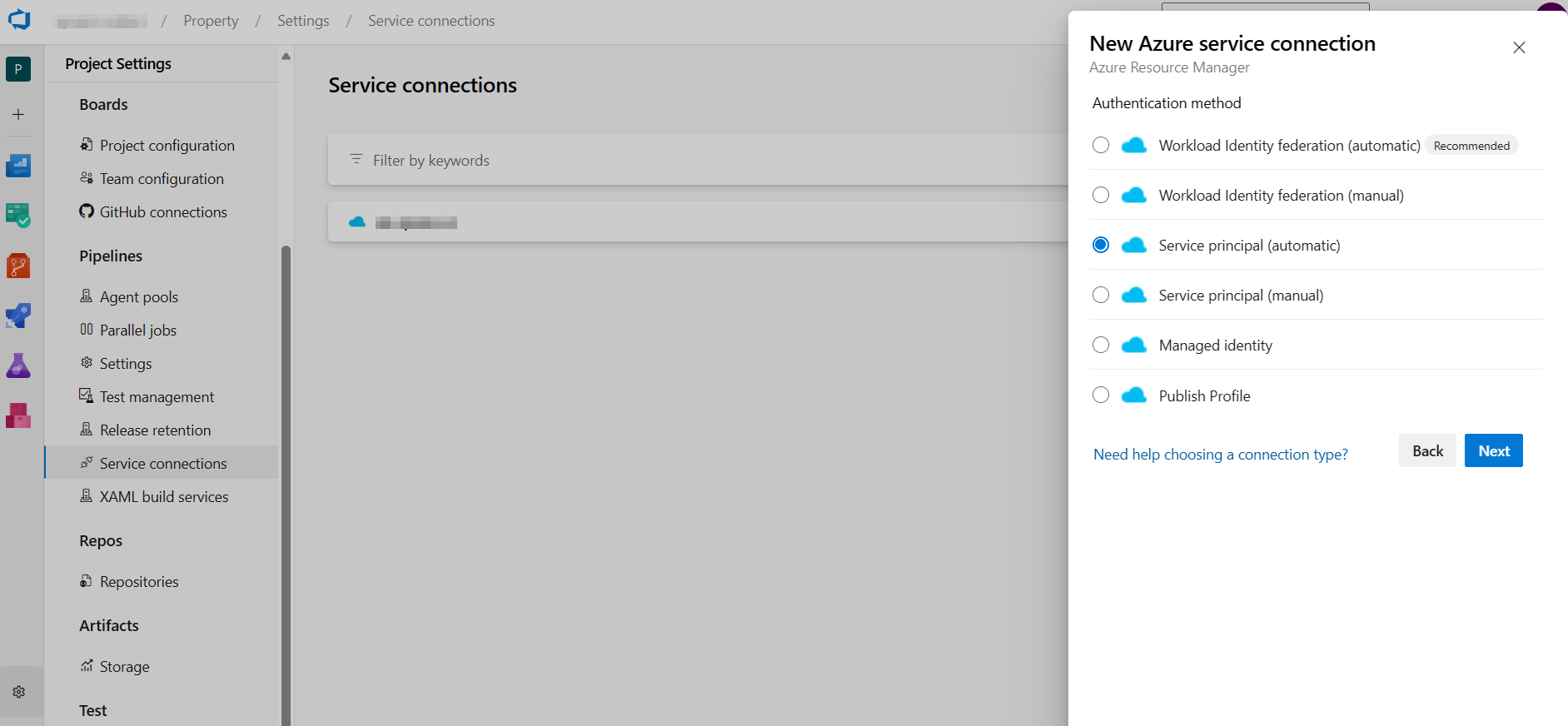Click the Release retention icon
The image size is (1568, 726).
pos(87,429)
